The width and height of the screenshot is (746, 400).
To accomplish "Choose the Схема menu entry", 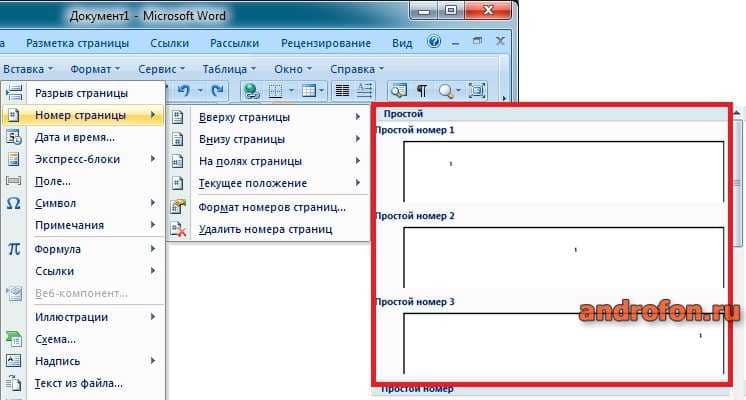I will click(x=83, y=339).
